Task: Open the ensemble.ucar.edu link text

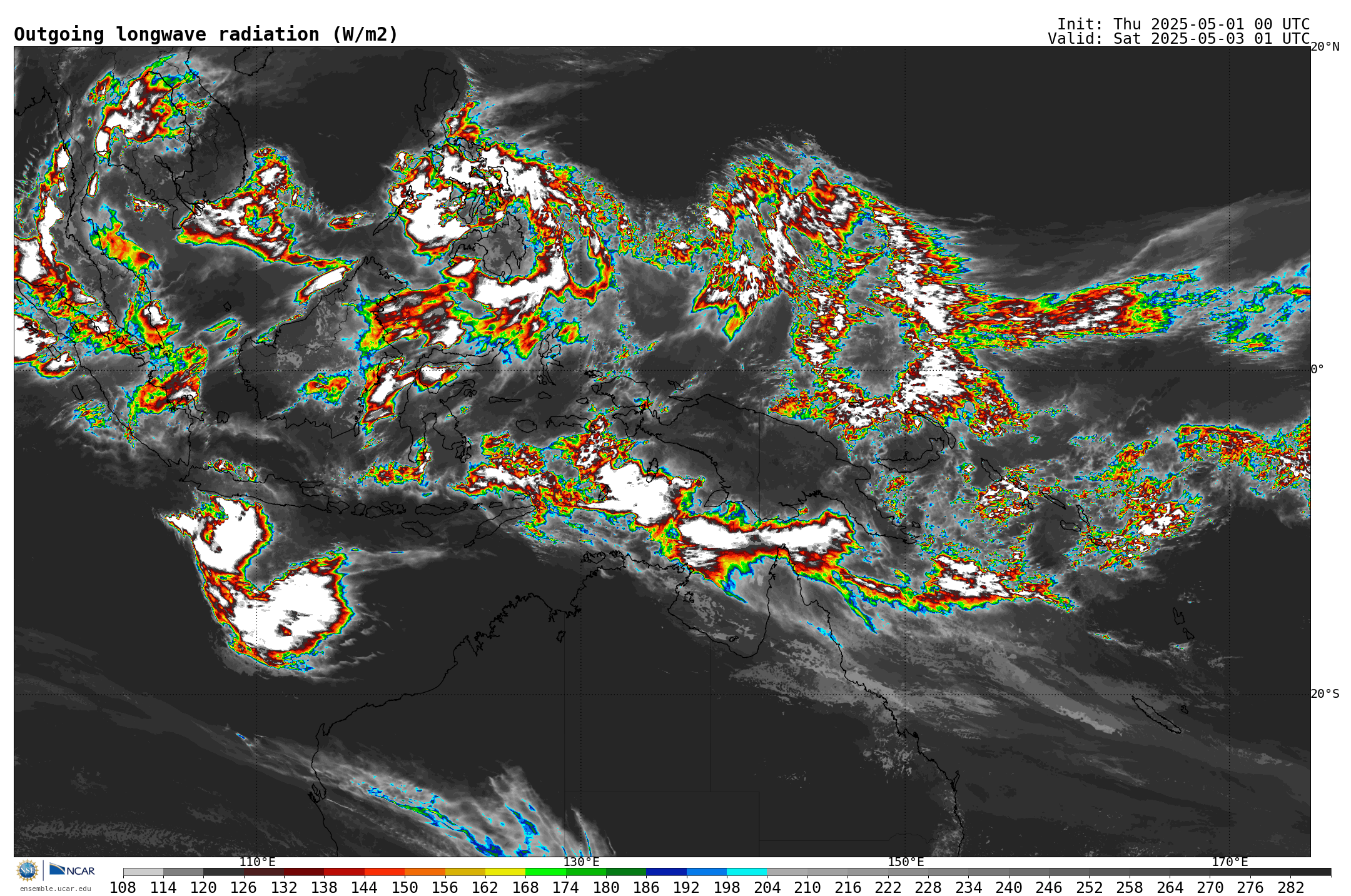Action: click(x=56, y=888)
